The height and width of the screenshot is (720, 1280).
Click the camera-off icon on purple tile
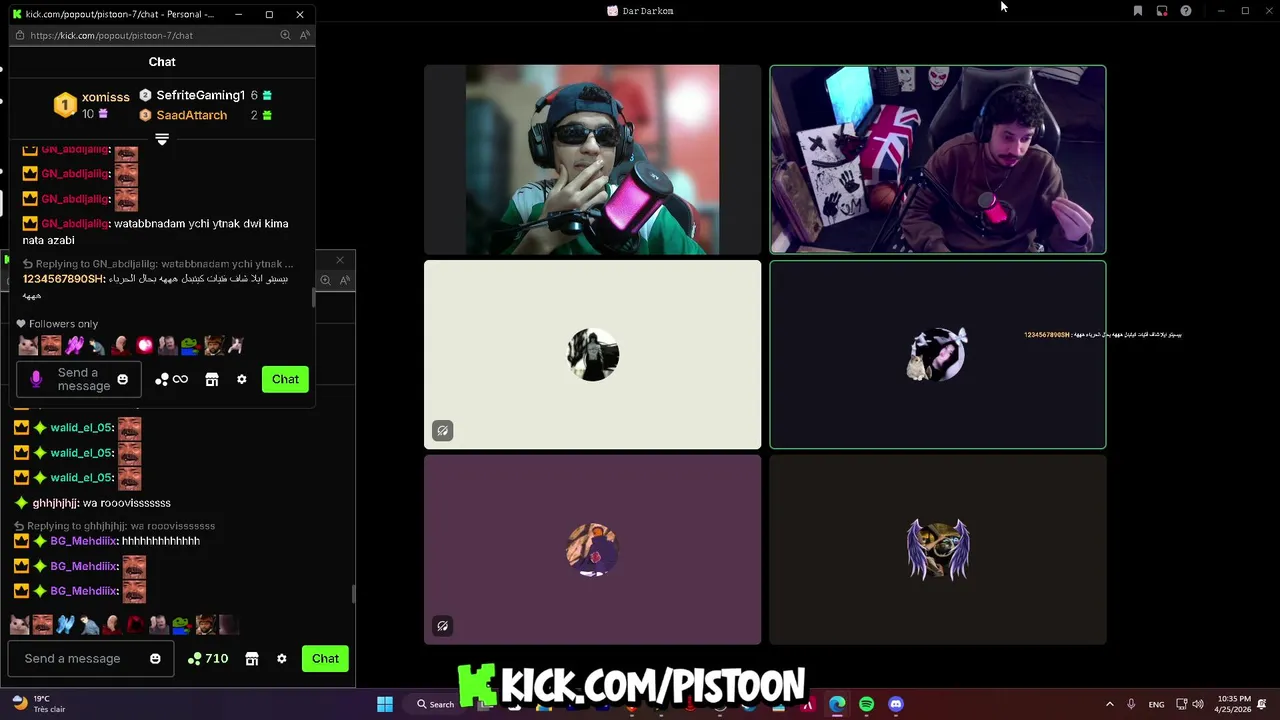pyautogui.click(x=442, y=626)
